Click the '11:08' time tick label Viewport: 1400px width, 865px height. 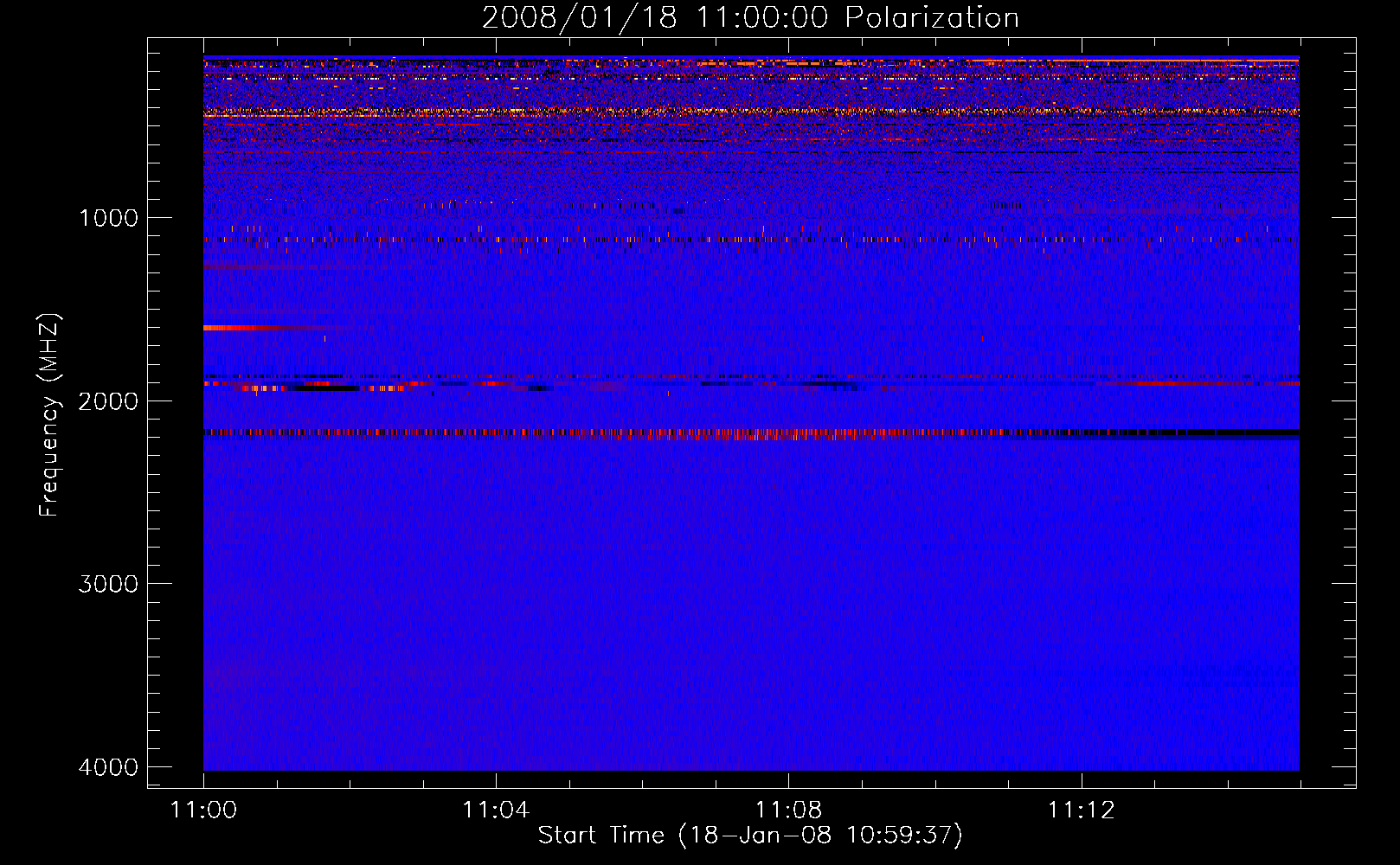pyautogui.click(x=788, y=811)
